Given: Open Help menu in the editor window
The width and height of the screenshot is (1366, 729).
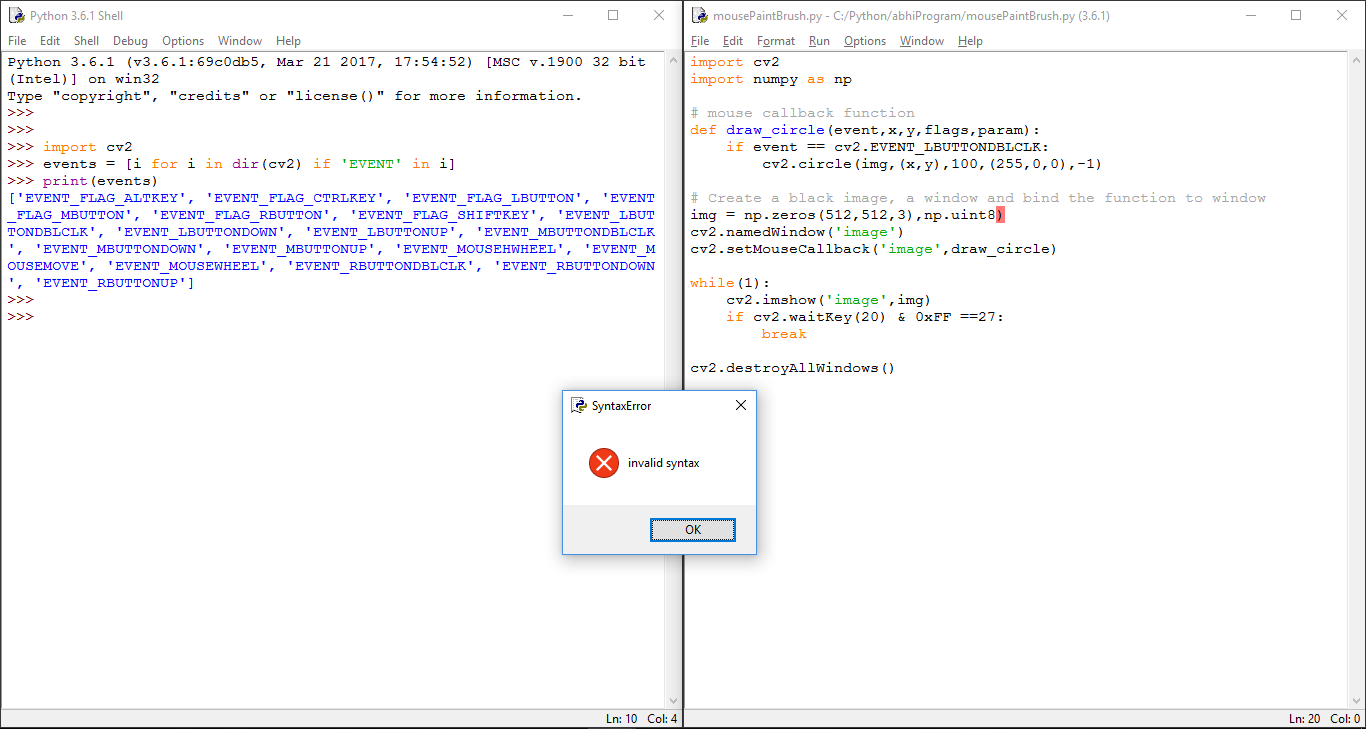Looking at the screenshot, I should coord(970,41).
